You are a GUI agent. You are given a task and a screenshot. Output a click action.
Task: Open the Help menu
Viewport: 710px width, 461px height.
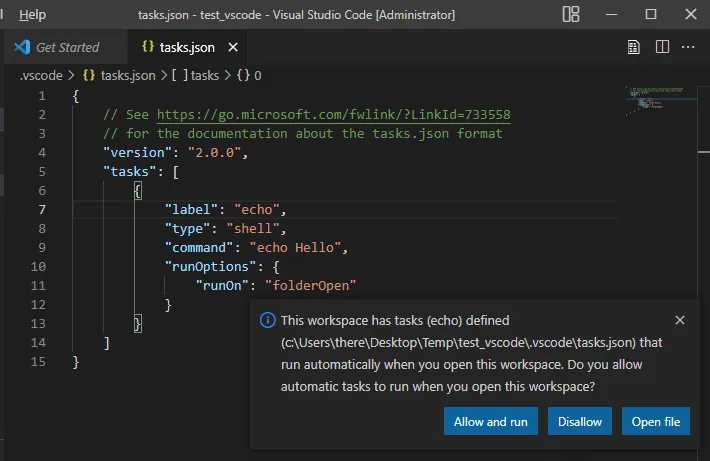tap(32, 15)
